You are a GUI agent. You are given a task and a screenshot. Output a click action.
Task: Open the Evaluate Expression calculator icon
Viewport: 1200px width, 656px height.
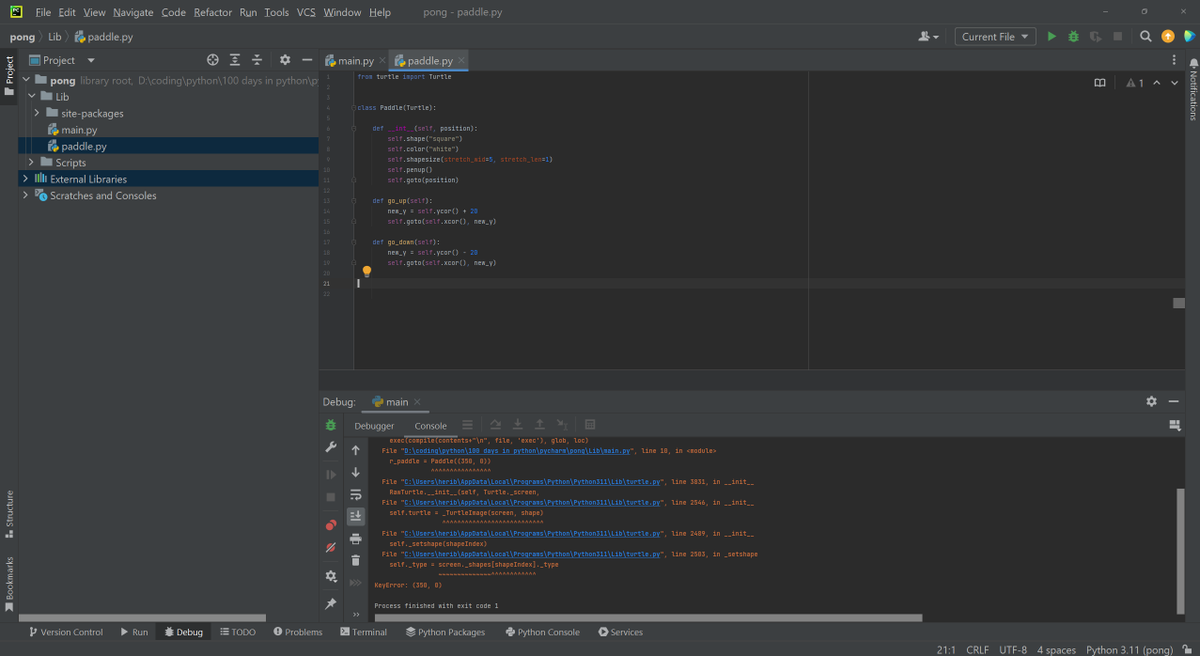tap(590, 425)
